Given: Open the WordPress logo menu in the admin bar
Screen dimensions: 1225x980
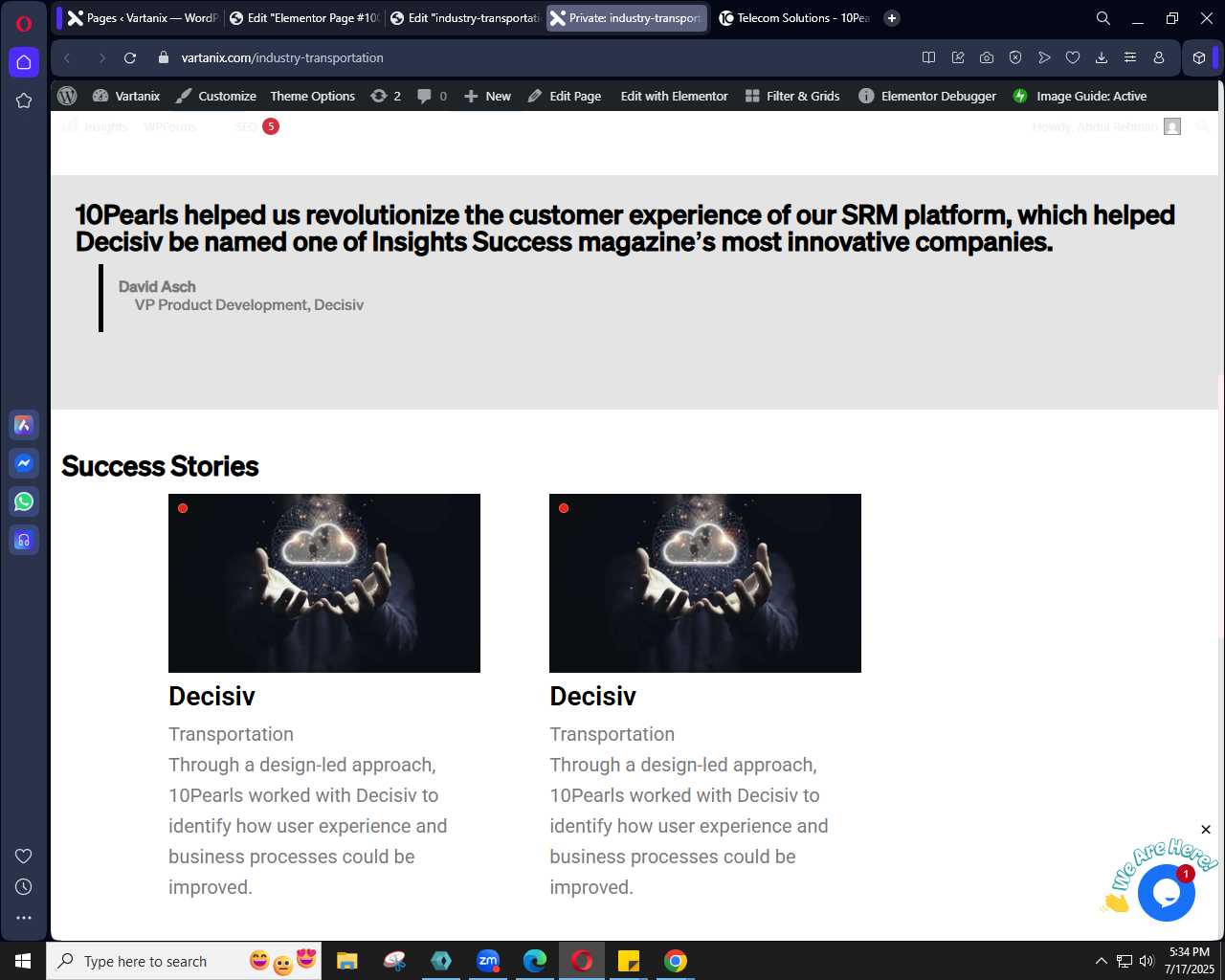Looking at the screenshot, I should point(67,96).
